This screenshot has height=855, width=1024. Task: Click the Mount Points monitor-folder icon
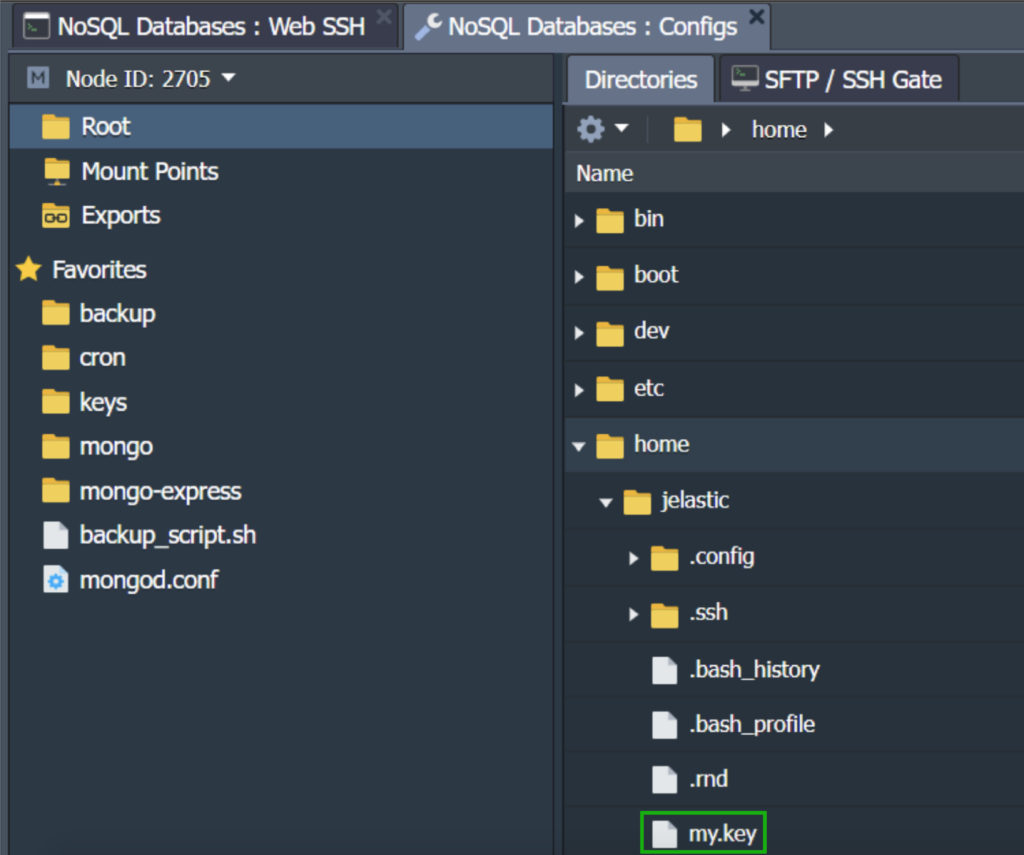click(x=57, y=172)
